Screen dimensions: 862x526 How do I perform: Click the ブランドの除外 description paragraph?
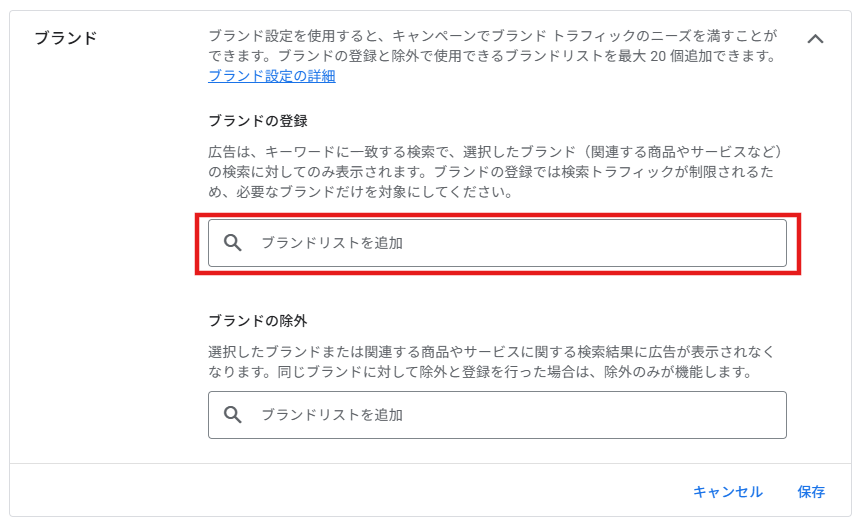[x=491, y=362]
